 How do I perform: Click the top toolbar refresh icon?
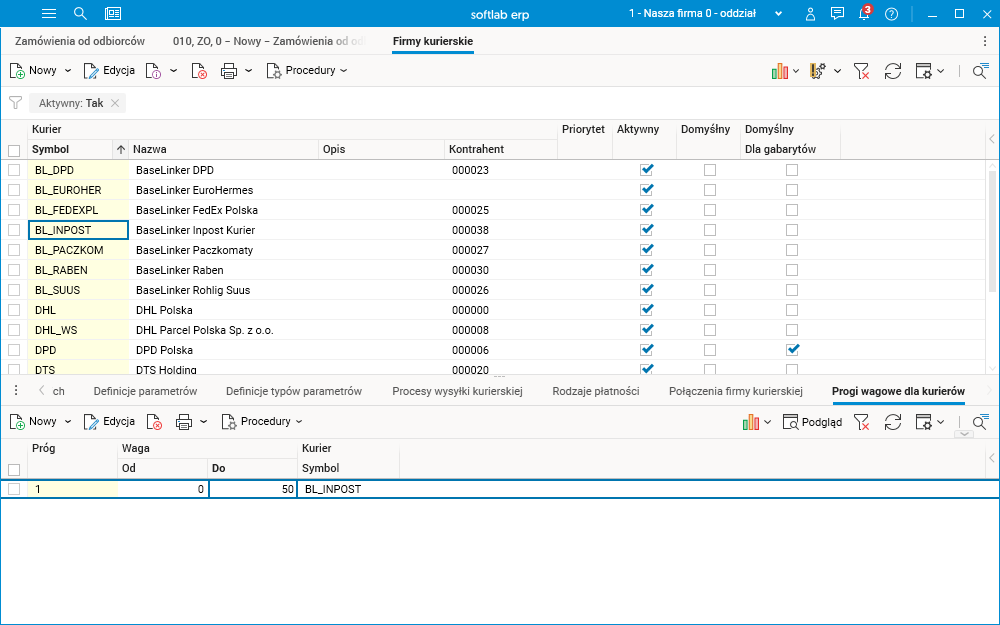pos(893,71)
